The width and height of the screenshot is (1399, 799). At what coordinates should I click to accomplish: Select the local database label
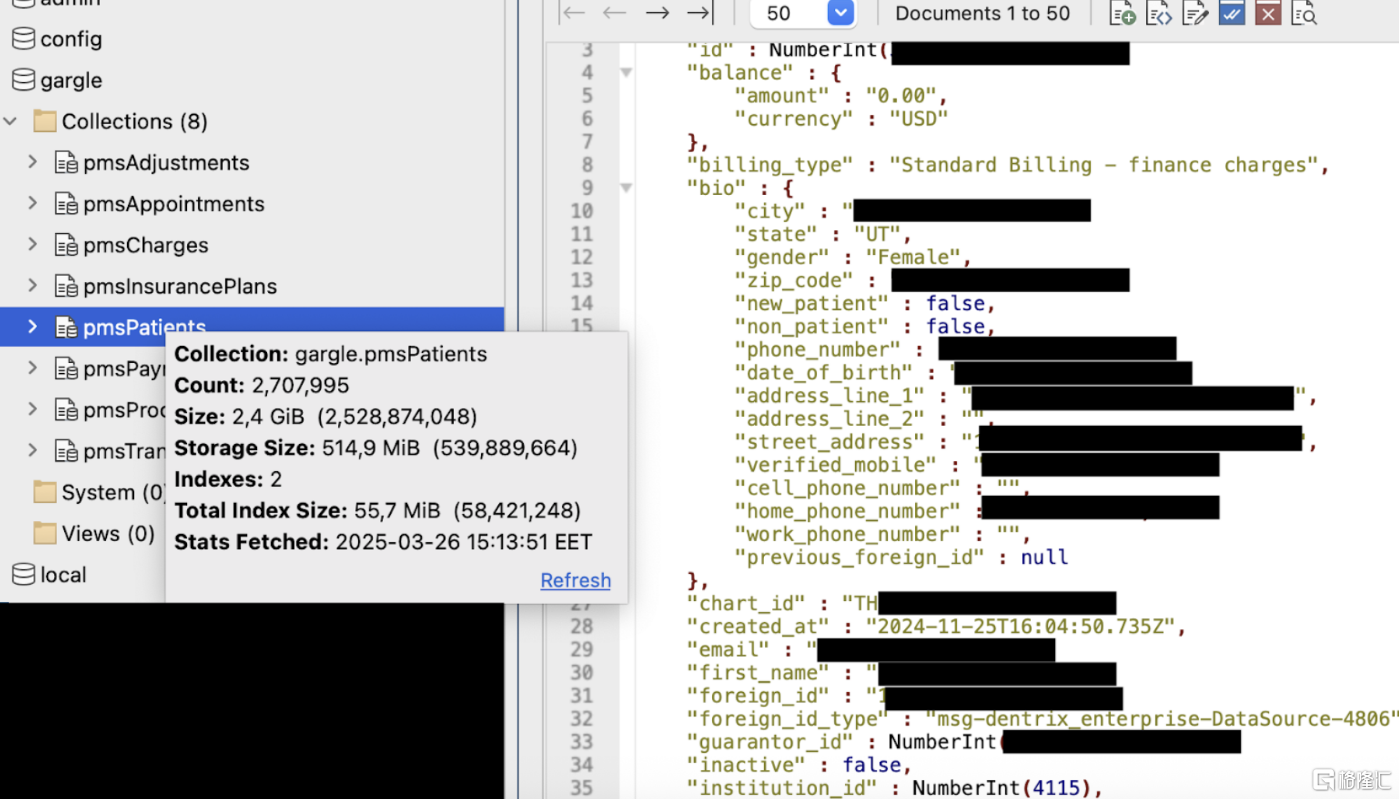(x=63, y=575)
